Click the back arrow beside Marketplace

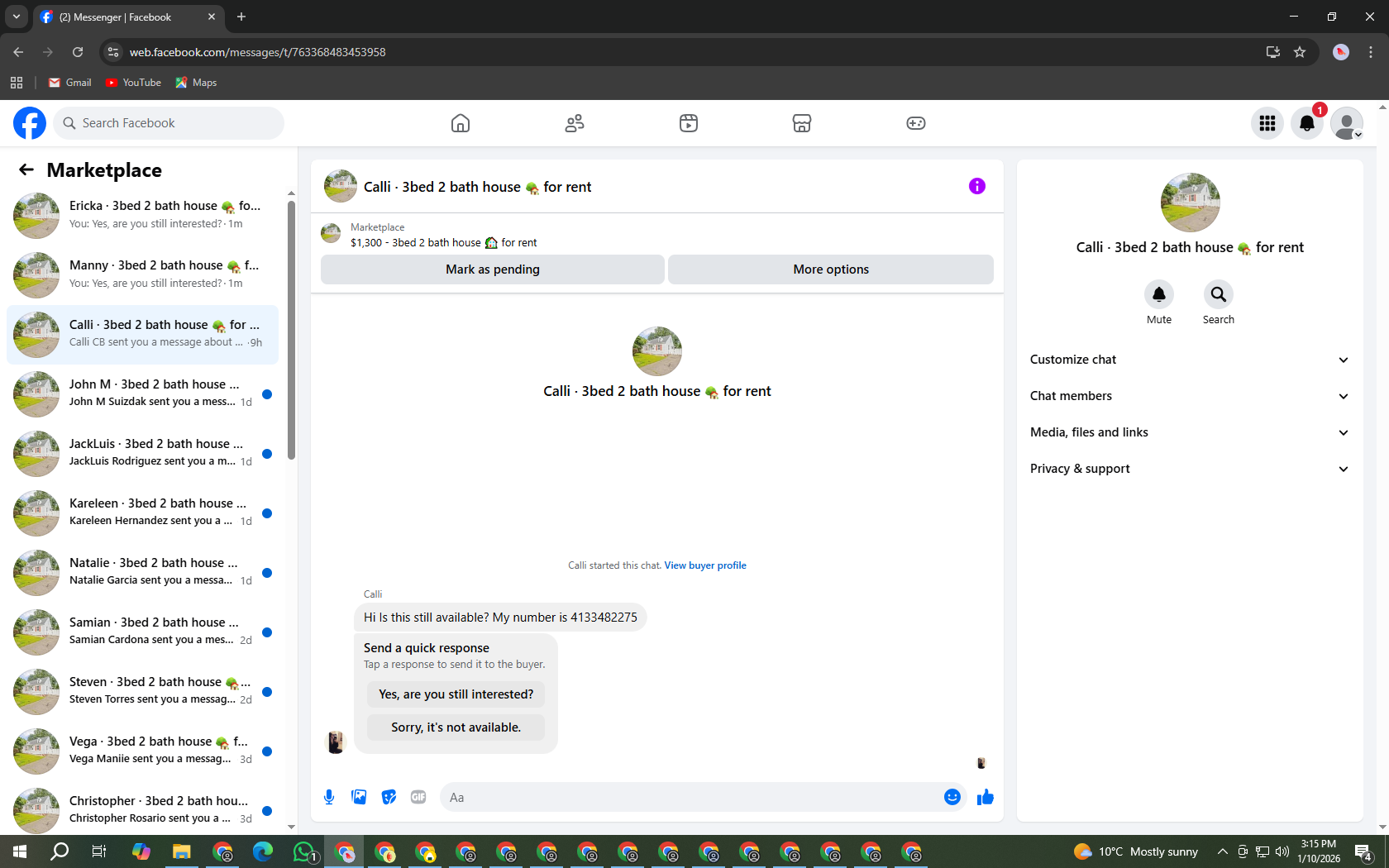(26, 169)
